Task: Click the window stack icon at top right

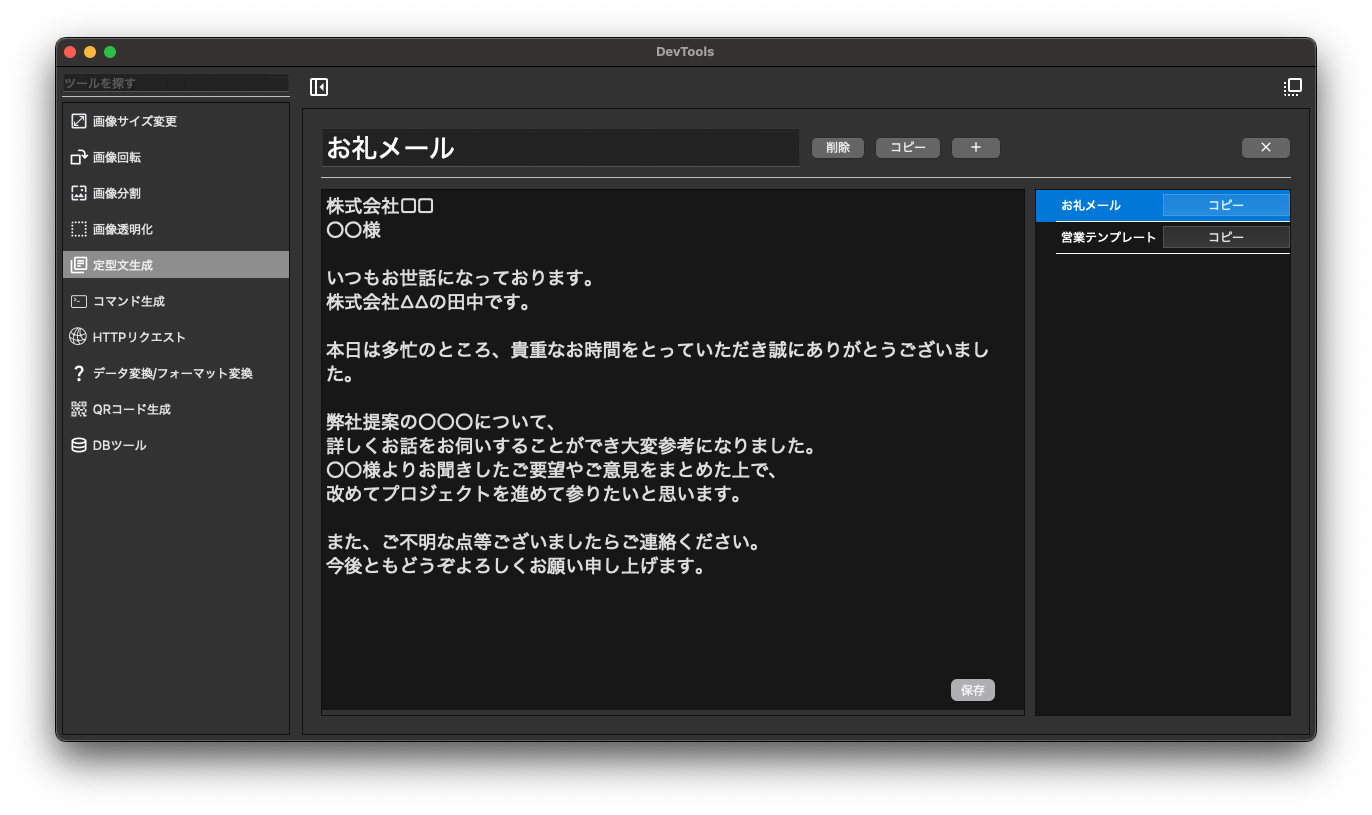Action: point(1292,87)
